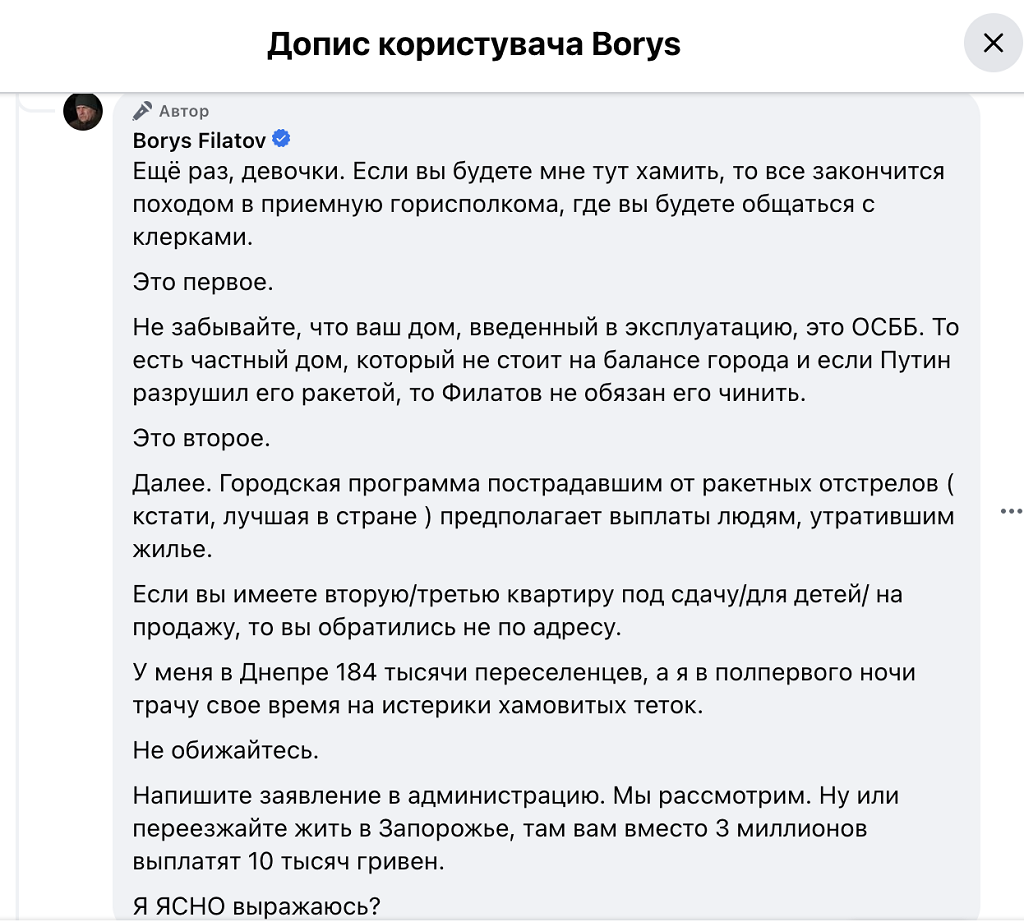Click the line Это первое.

click(202, 282)
